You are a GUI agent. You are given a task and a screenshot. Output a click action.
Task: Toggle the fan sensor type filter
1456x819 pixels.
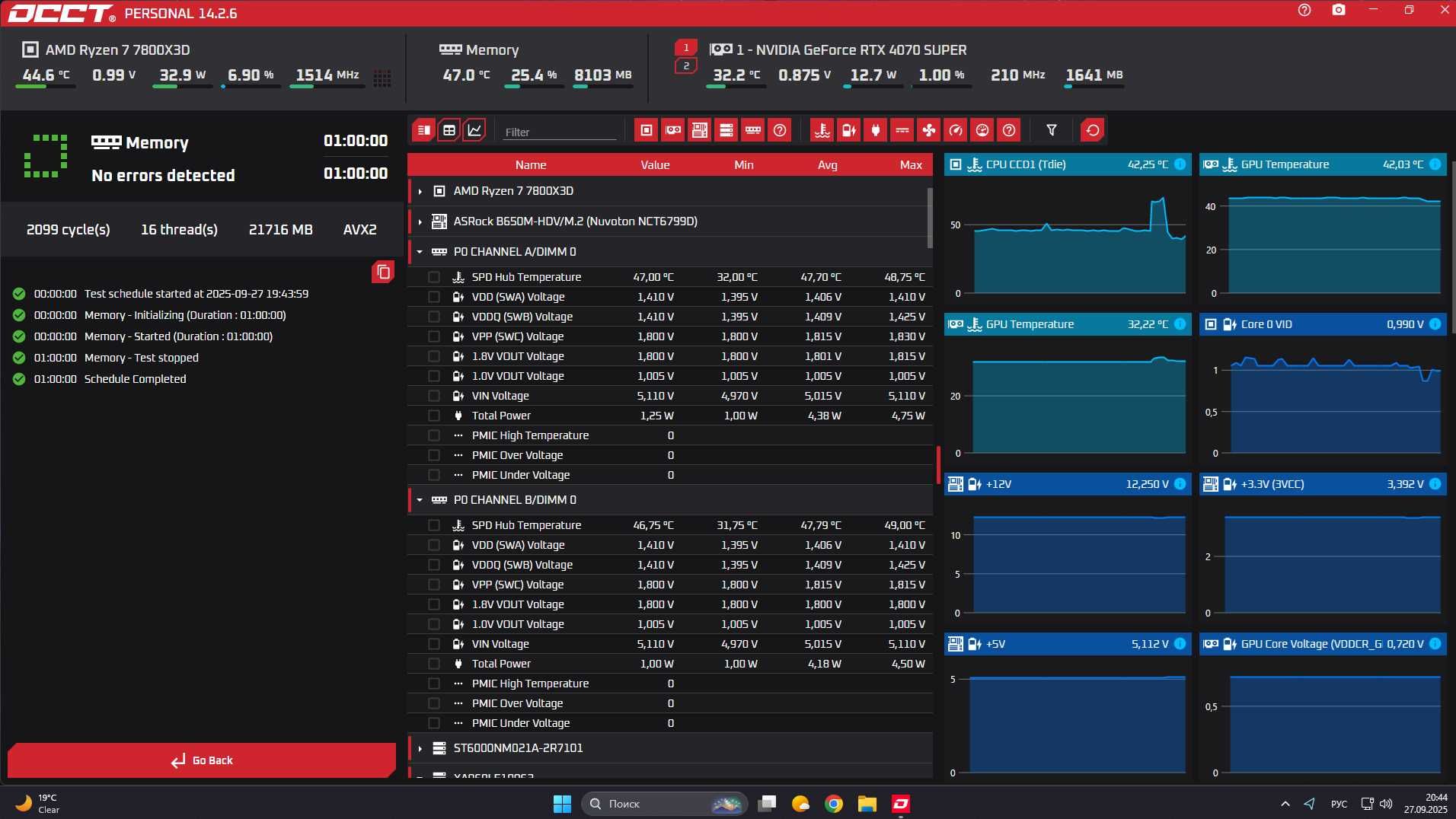coord(929,130)
